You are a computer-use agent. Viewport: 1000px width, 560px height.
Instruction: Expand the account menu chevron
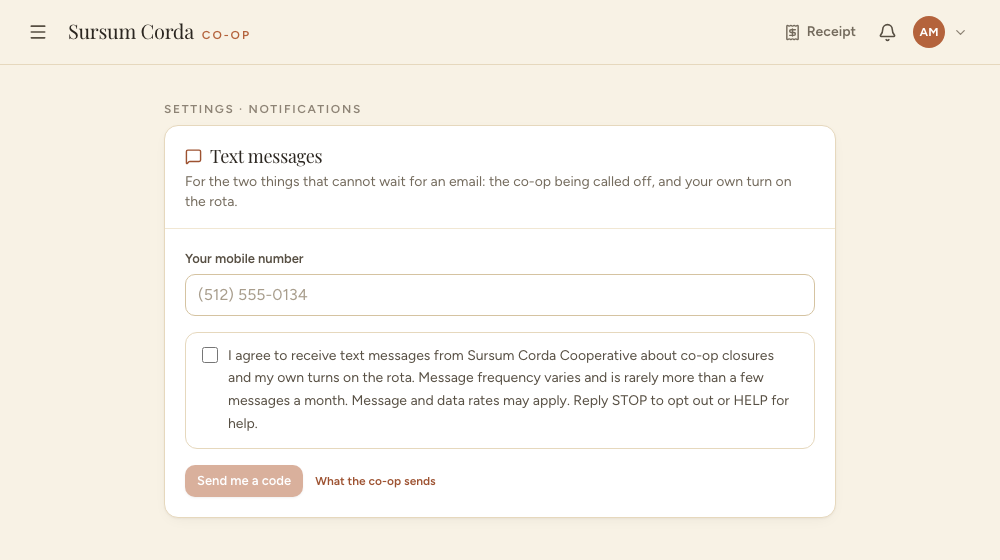[960, 33]
